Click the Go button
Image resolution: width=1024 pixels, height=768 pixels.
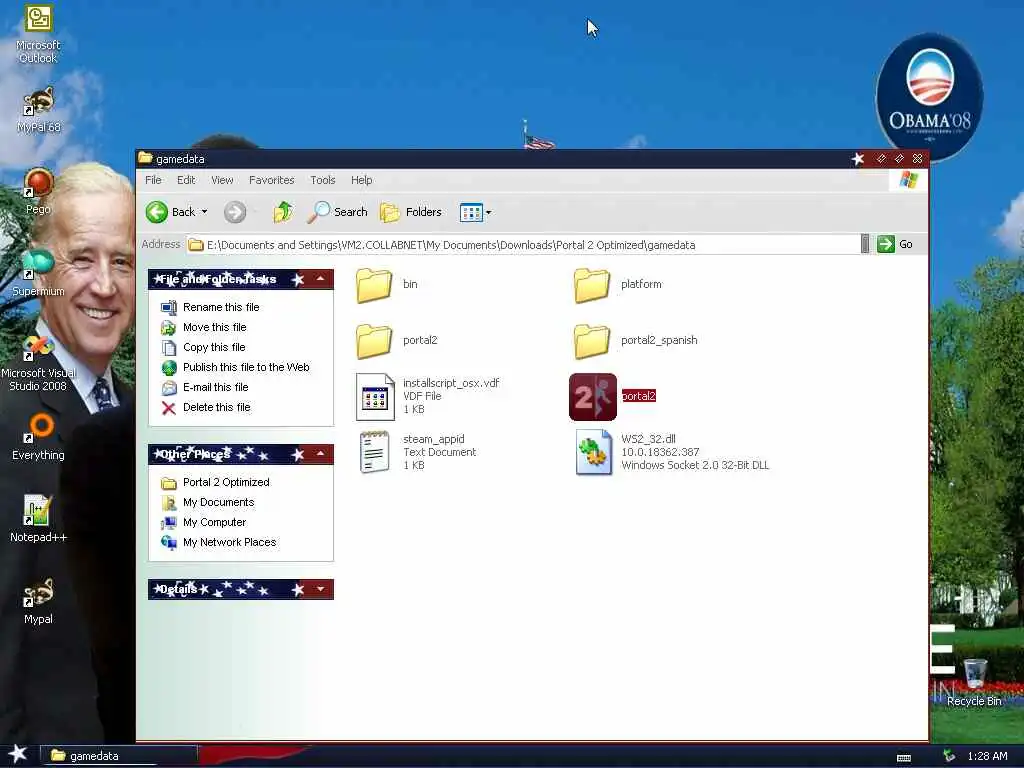(895, 244)
